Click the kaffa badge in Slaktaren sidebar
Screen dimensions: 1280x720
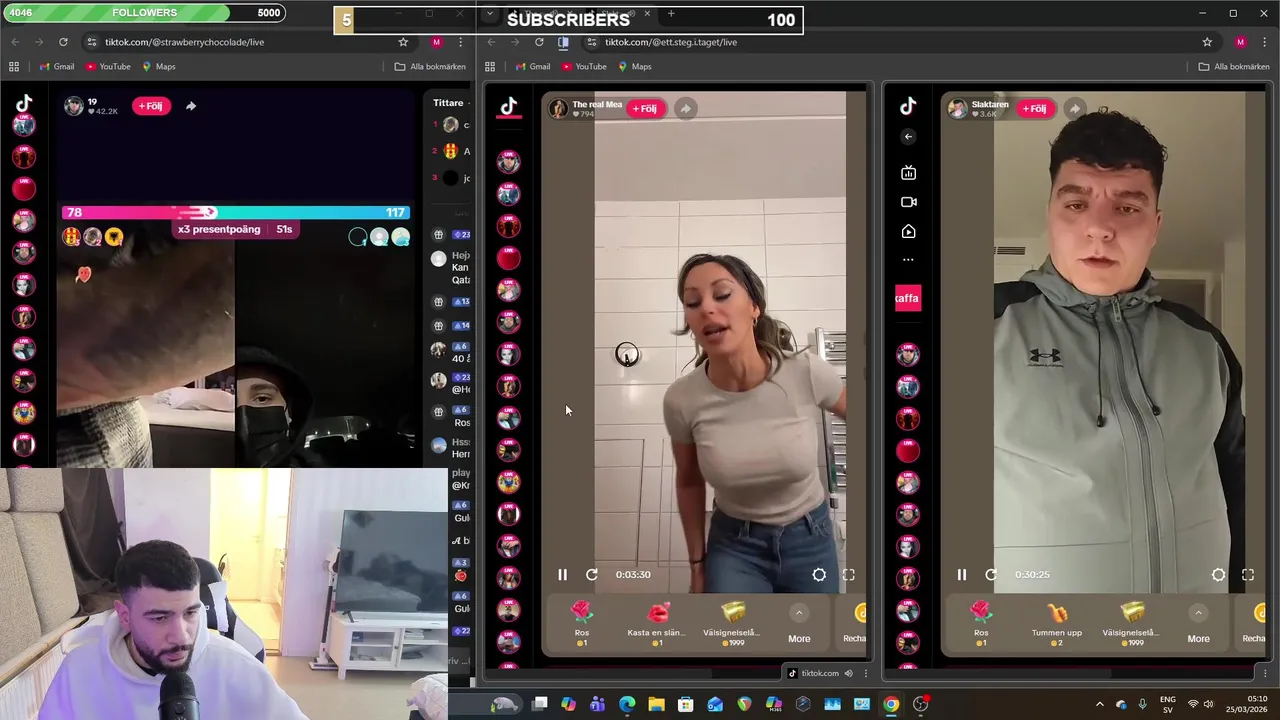907,298
